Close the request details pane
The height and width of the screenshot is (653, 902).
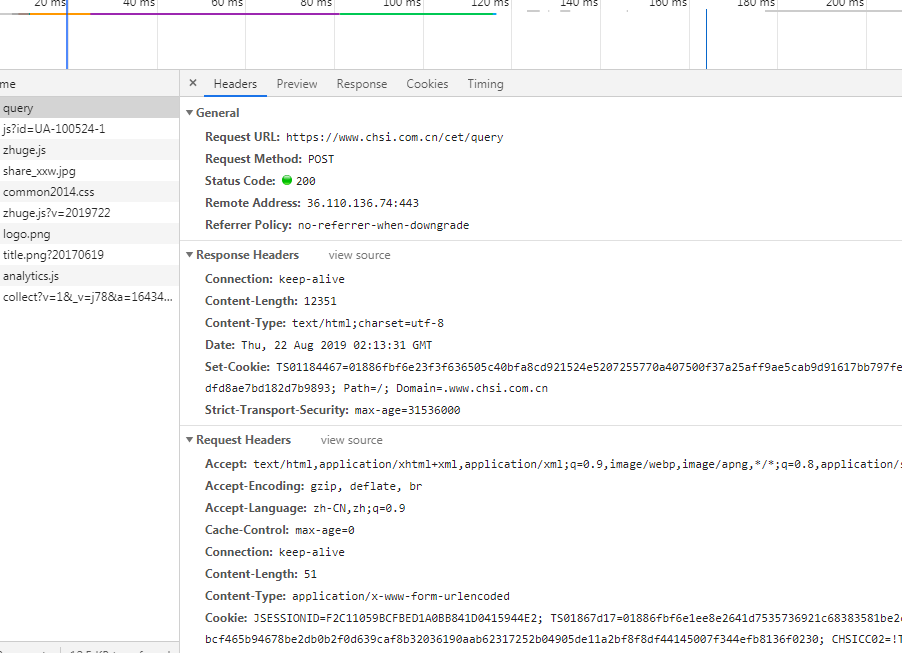click(191, 83)
